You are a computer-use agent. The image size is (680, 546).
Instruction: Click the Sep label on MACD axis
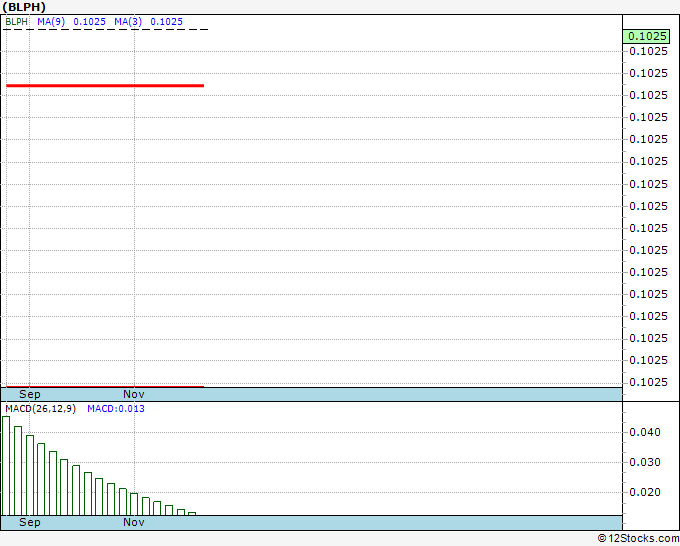click(29, 522)
